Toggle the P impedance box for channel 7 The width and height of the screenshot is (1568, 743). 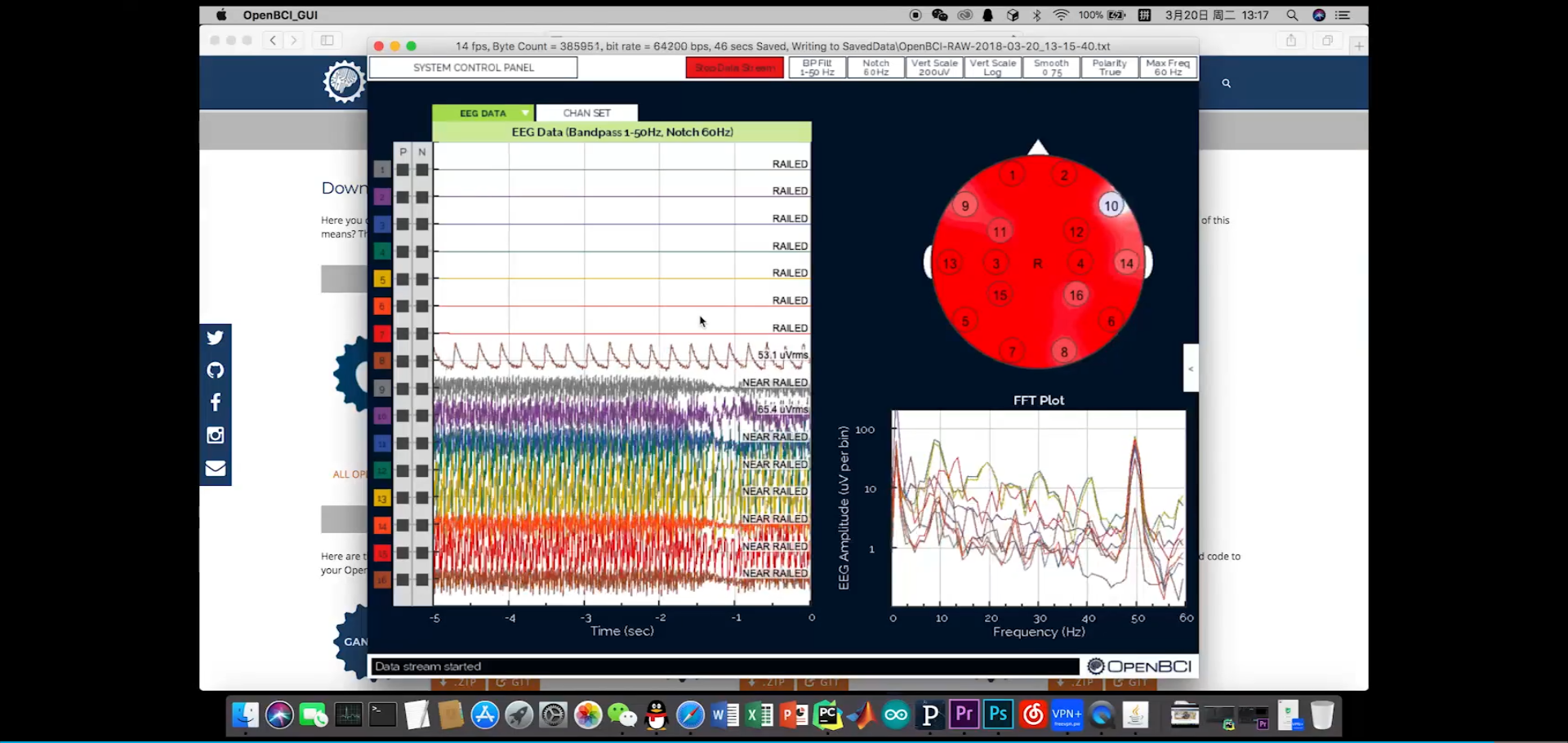click(403, 333)
